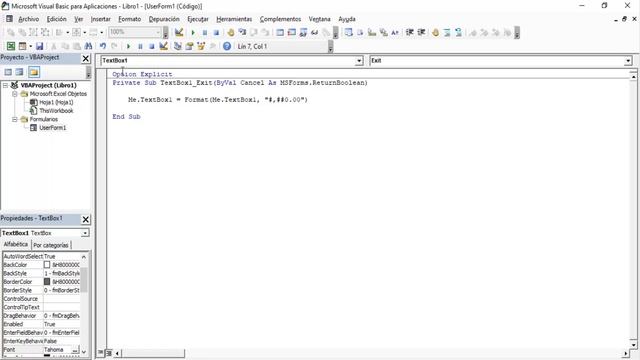Run the macro from the second toolbar row
Screen dimensions: 640x360
coord(129,46)
